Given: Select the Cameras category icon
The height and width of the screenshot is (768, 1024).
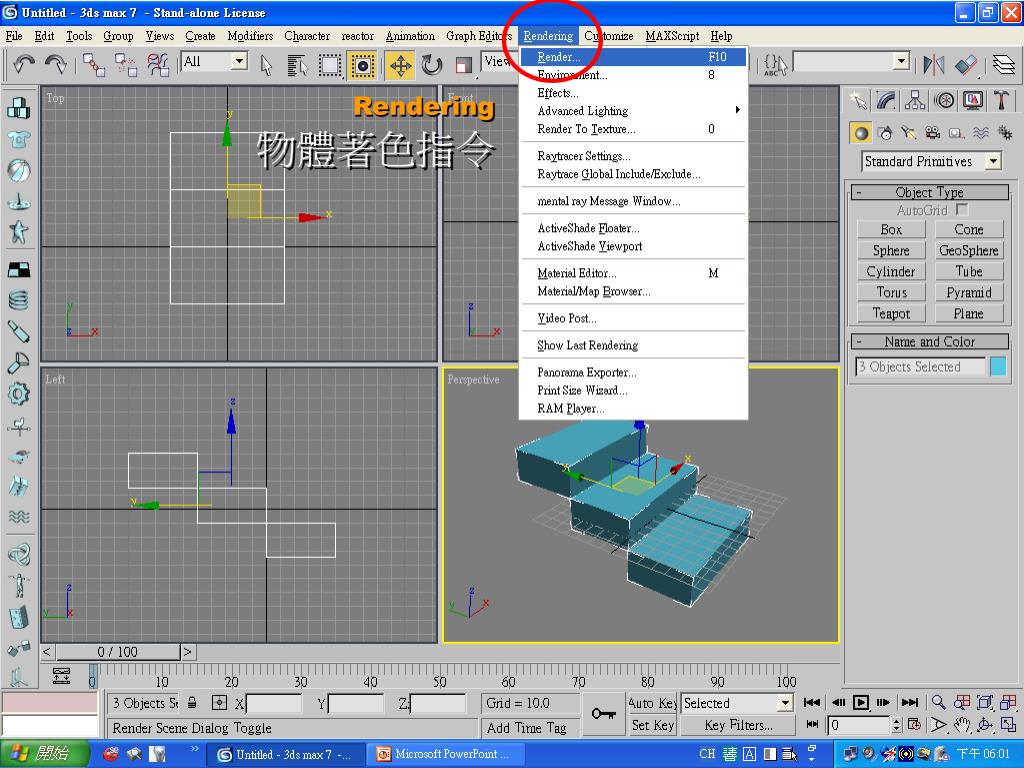Looking at the screenshot, I should (x=933, y=133).
